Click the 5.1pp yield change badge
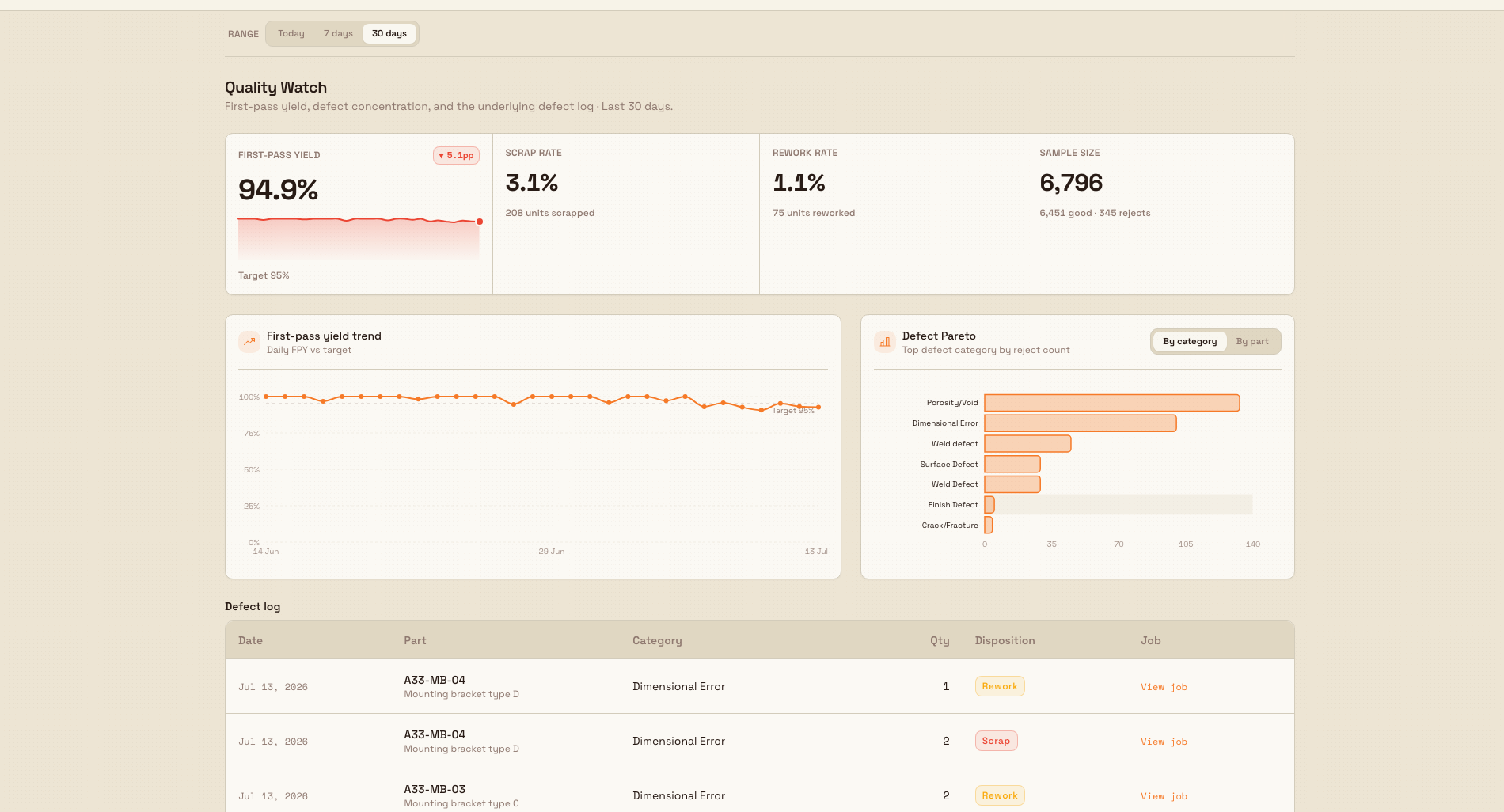The height and width of the screenshot is (812, 1504). click(x=456, y=155)
